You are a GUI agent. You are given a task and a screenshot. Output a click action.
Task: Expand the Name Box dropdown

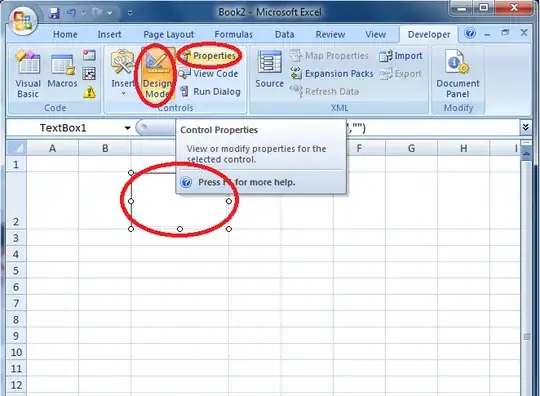pos(127,128)
